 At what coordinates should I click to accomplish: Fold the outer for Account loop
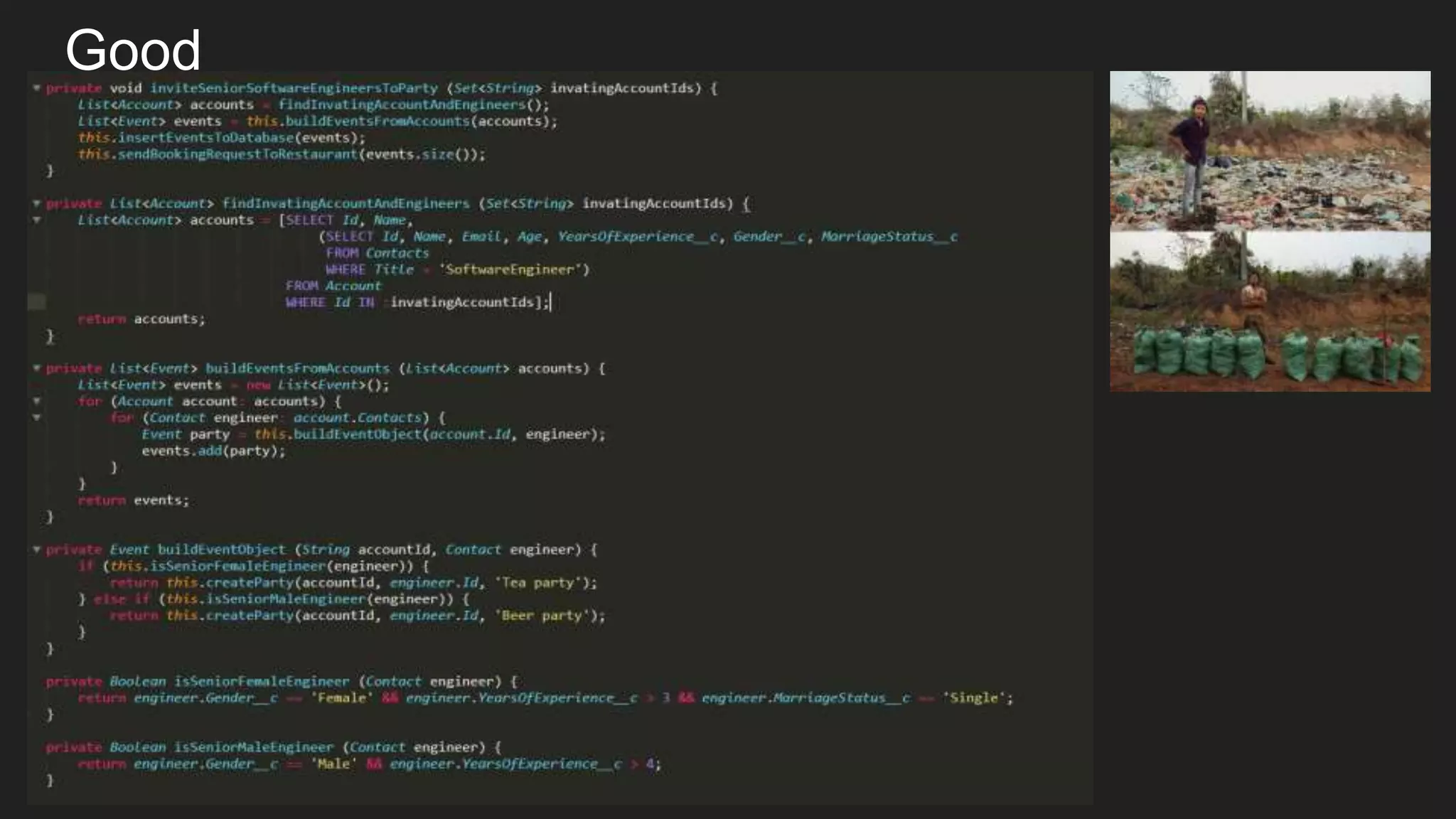tap(36, 401)
